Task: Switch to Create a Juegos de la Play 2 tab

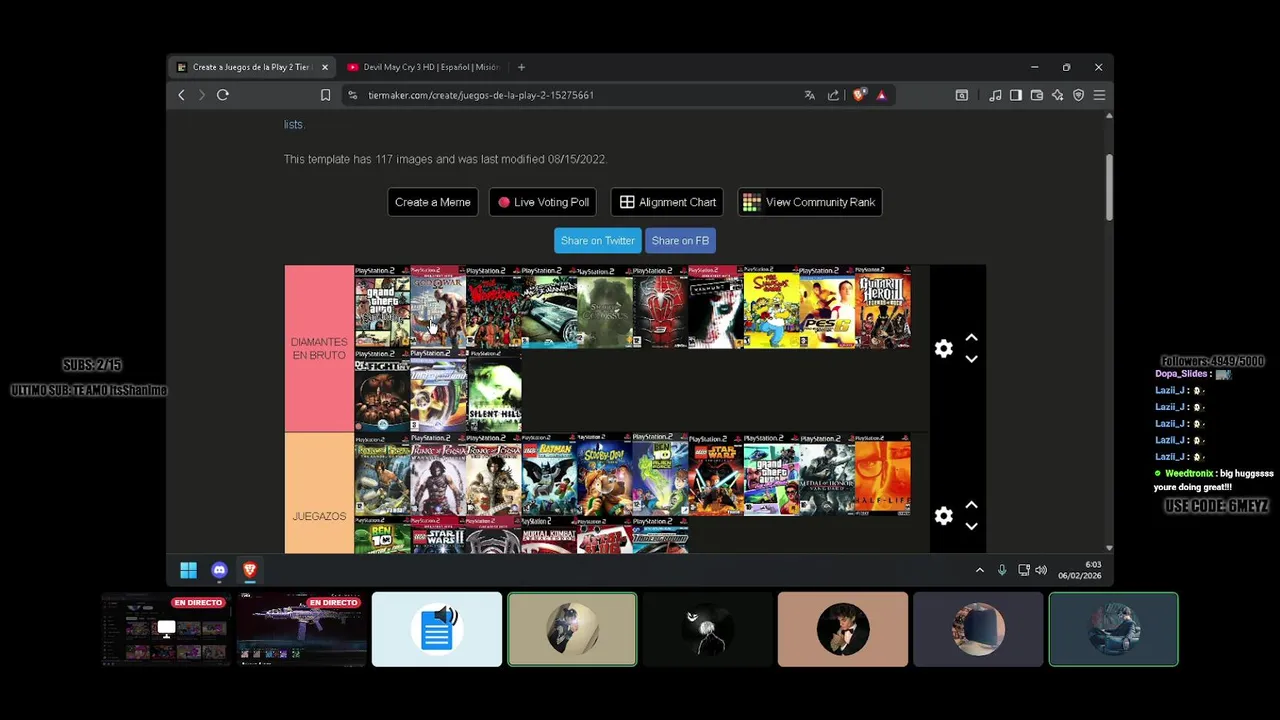Action: point(252,67)
